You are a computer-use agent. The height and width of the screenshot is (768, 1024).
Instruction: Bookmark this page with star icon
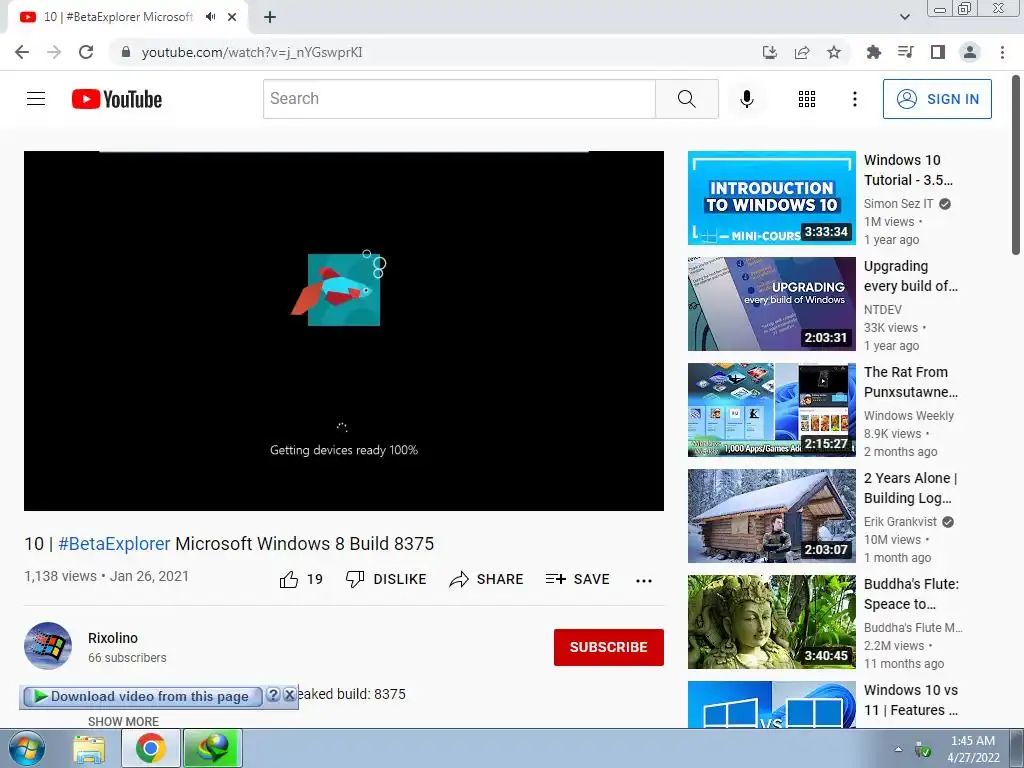pos(834,52)
